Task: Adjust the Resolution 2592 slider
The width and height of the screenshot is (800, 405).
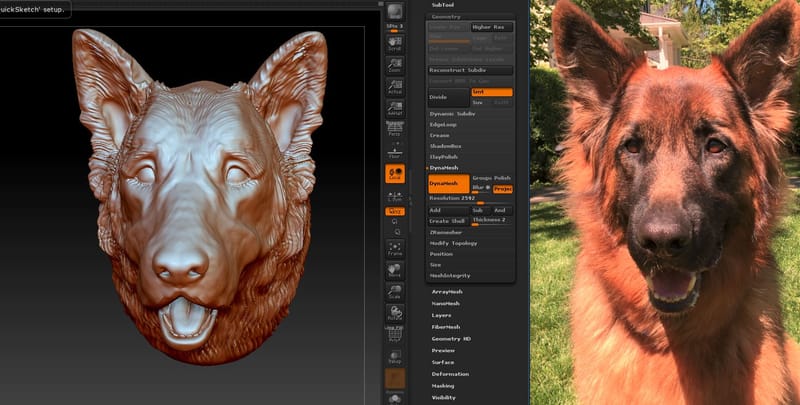Action: tap(470, 200)
